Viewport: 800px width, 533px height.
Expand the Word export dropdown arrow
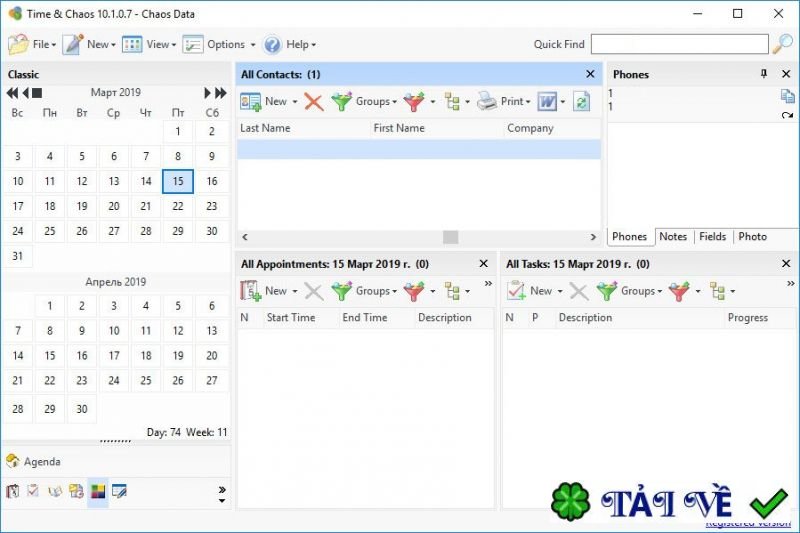pos(563,101)
